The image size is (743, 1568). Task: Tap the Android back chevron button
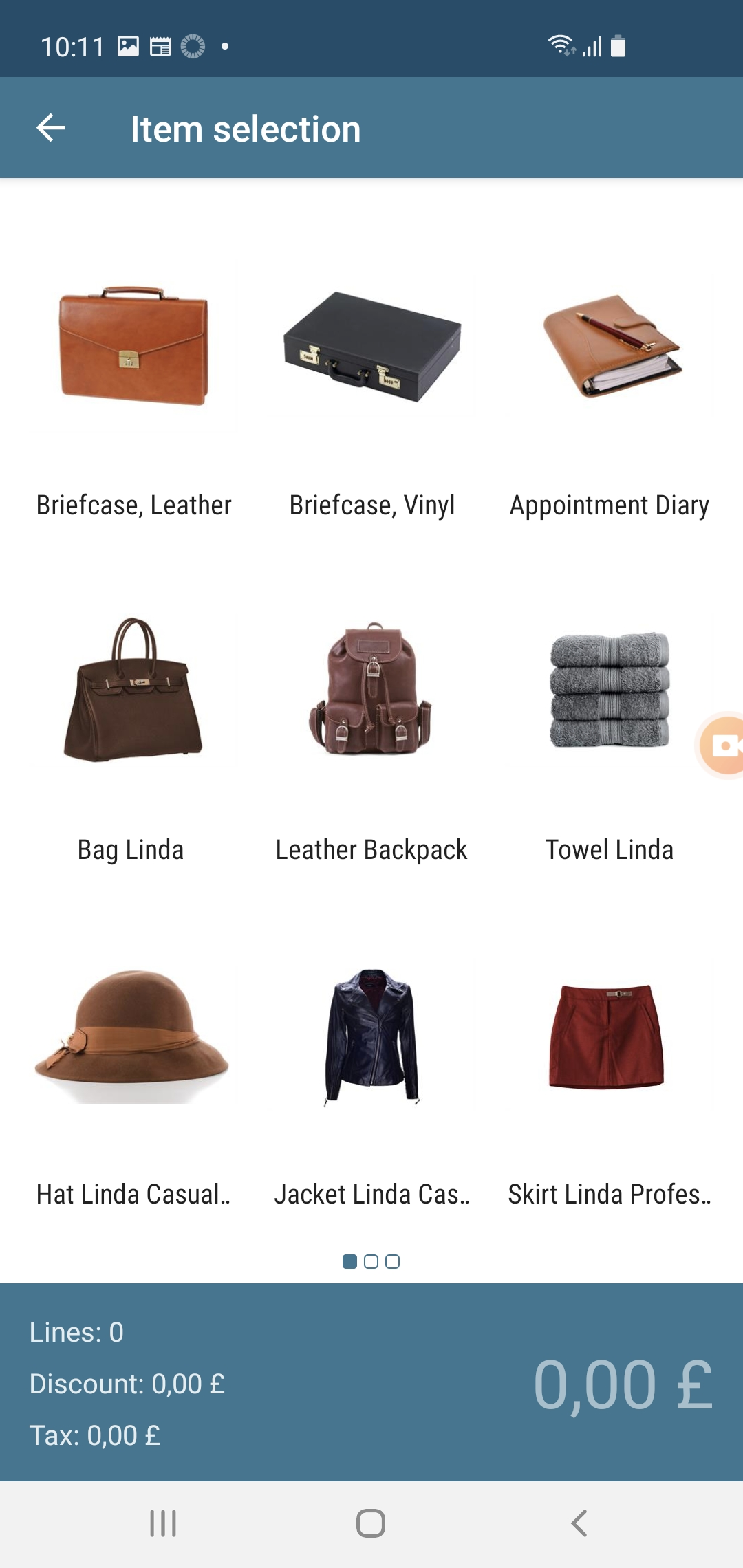point(579,1523)
